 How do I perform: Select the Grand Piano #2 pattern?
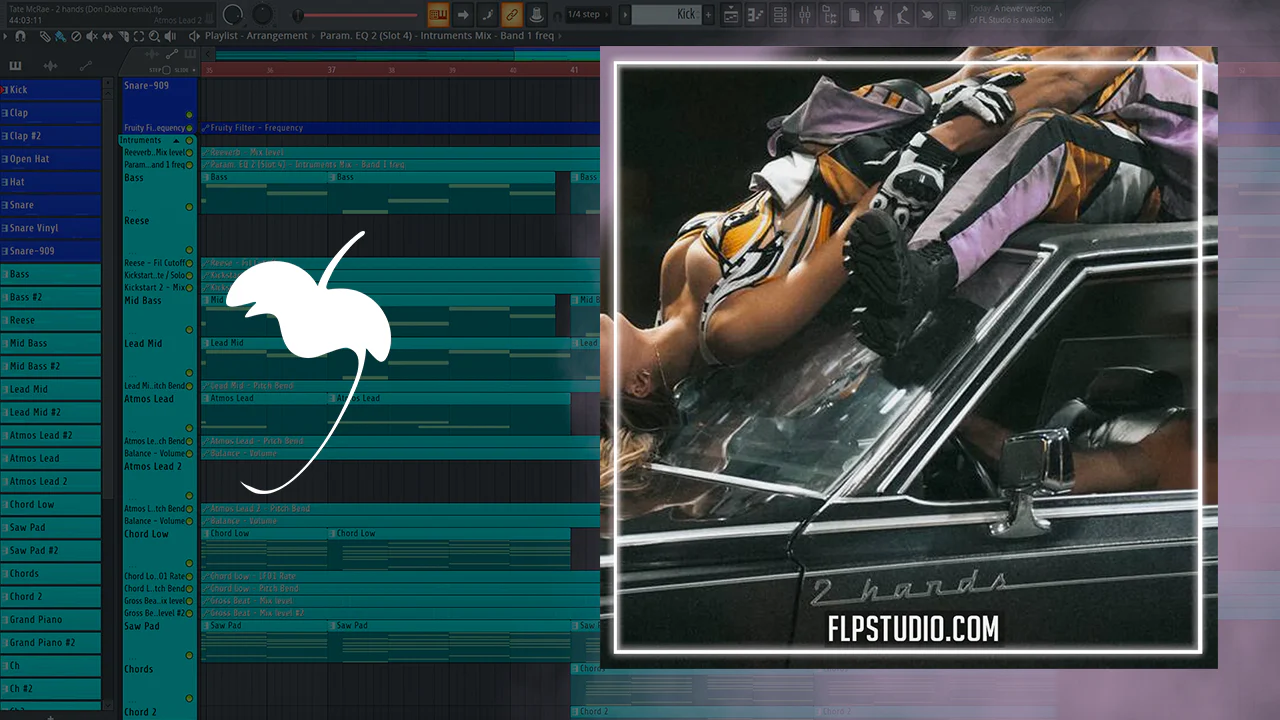51,642
